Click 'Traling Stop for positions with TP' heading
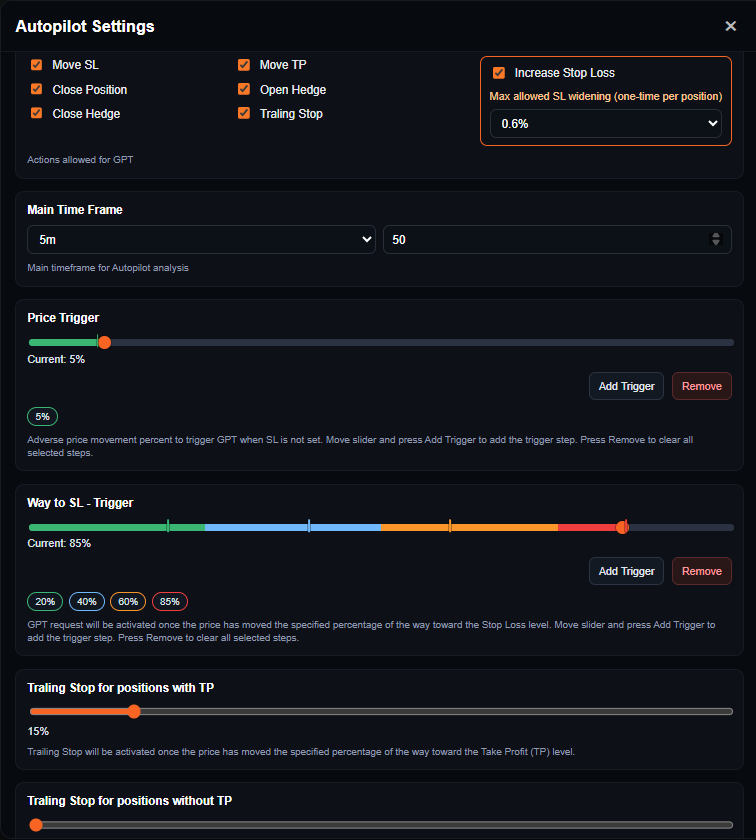This screenshot has width=756, height=840. [x=121, y=688]
